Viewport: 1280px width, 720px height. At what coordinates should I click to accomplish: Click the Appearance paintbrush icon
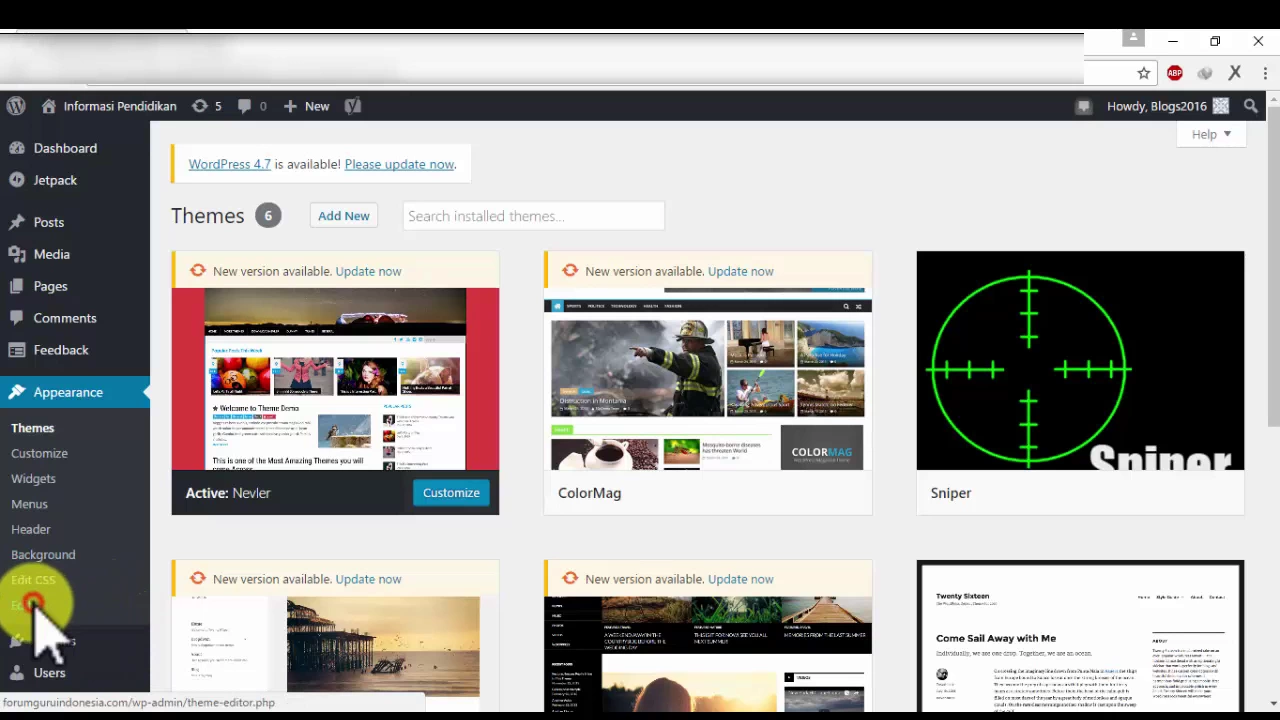pyautogui.click(x=16, y=392)
